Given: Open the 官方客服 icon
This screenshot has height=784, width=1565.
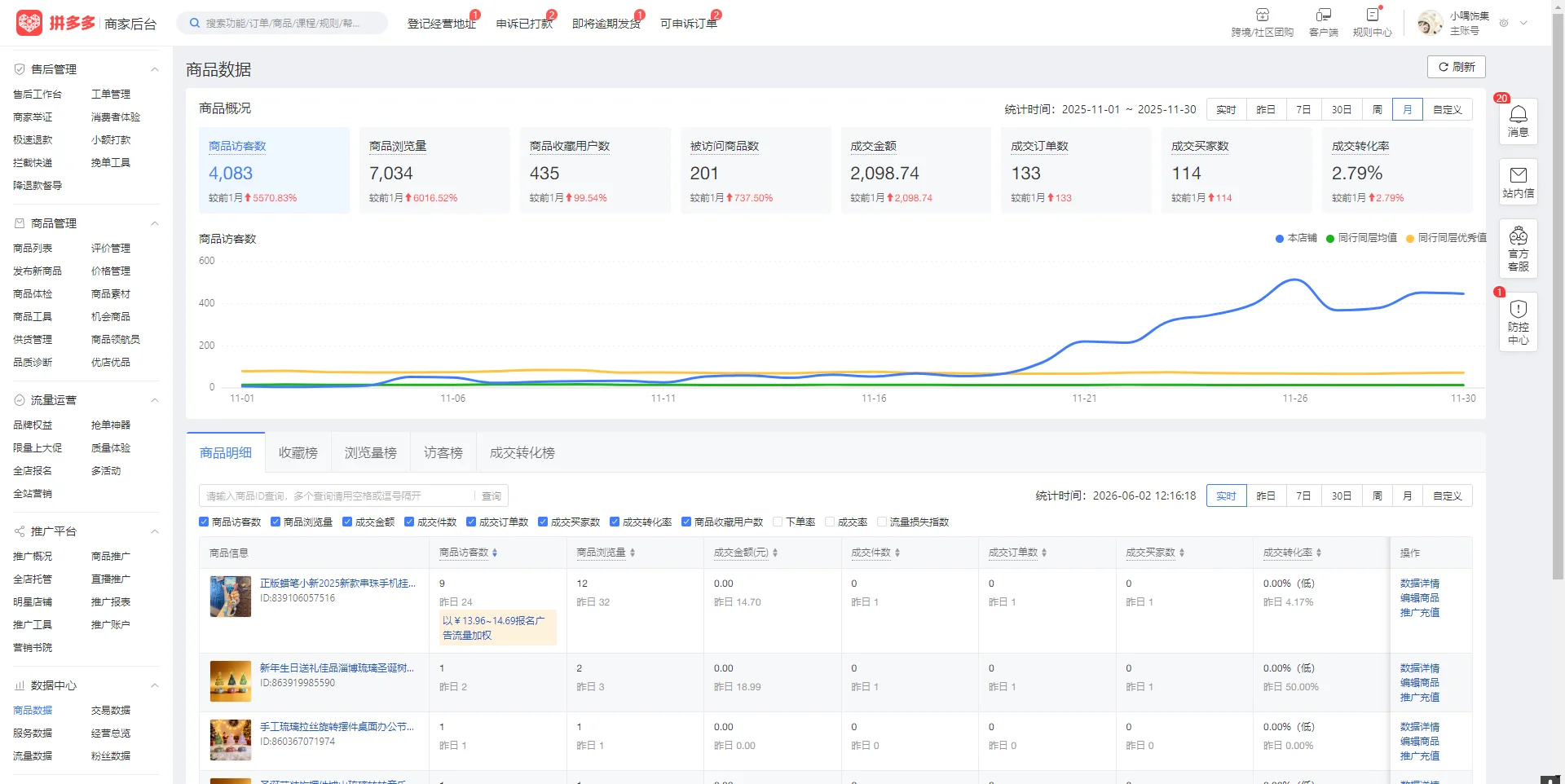Looking at the screenshot, I should (x=1519, y=236).
